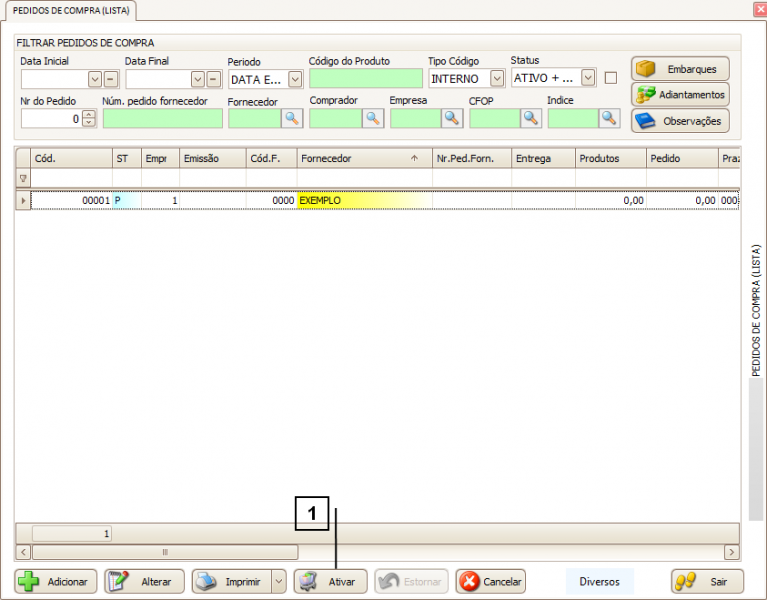
Task: Toggle the checkbox next to Status
Action: tap(611, 78)
